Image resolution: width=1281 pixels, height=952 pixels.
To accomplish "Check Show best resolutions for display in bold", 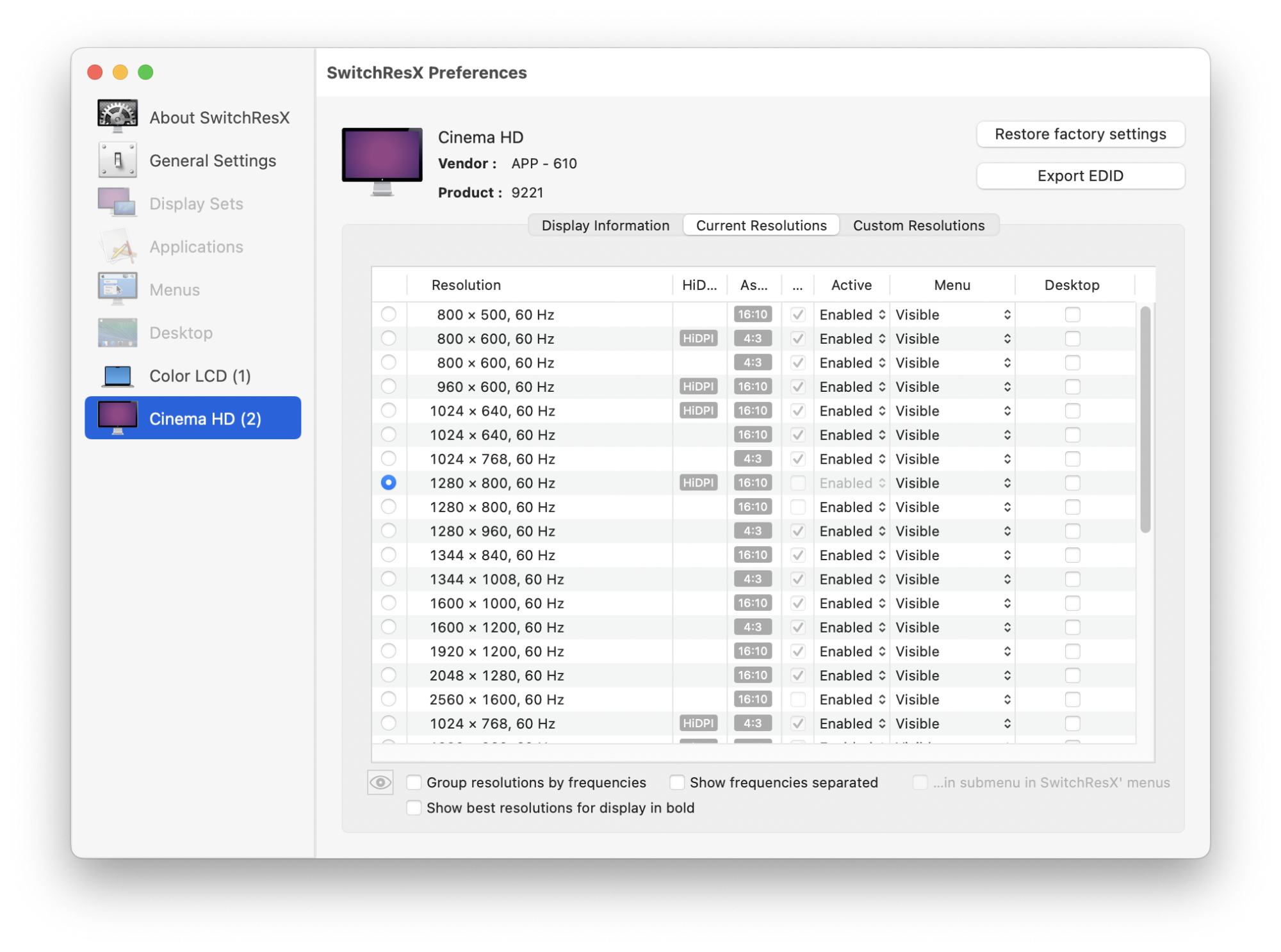I will point(414,808).
